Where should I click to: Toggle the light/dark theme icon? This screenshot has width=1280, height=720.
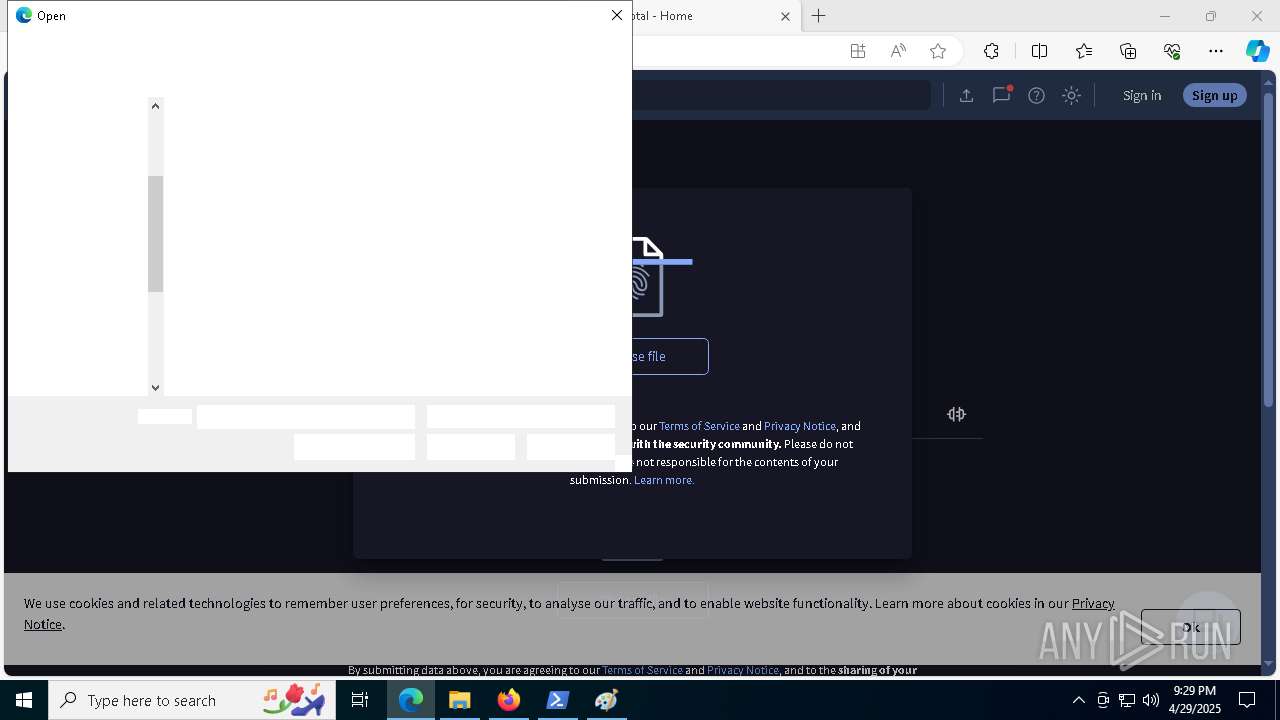(x=1071, y=95)
